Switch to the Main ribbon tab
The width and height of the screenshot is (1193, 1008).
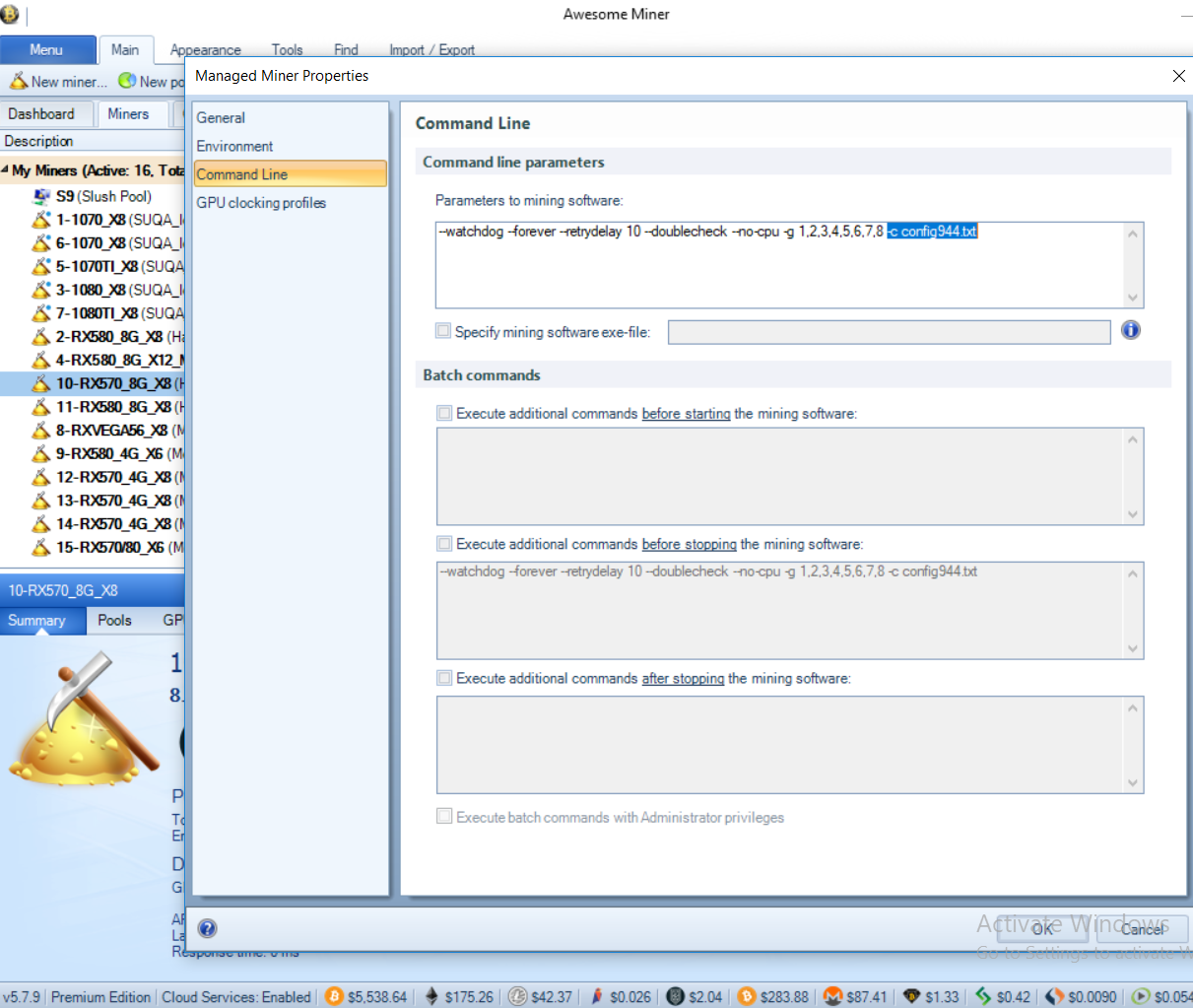(125, 50)
